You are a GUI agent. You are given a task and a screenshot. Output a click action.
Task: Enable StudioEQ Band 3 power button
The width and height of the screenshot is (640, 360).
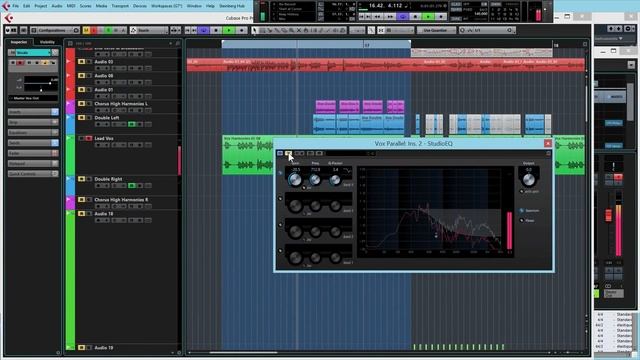tap(280, 225)
